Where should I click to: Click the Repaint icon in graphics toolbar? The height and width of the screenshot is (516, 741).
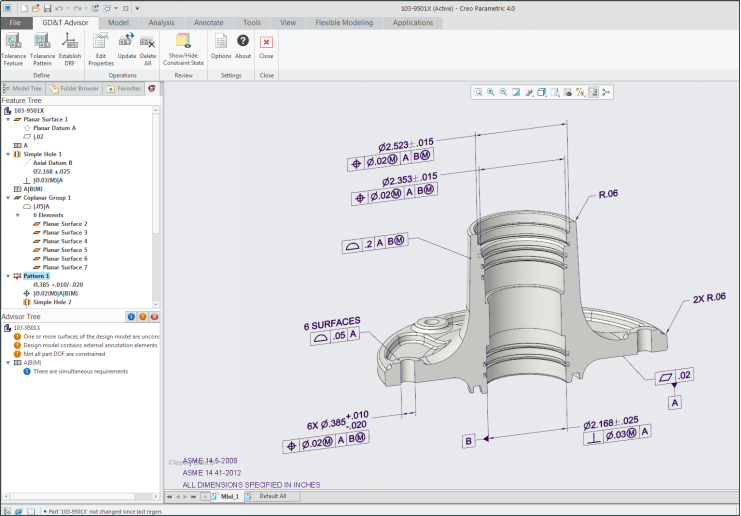(517, 92)
